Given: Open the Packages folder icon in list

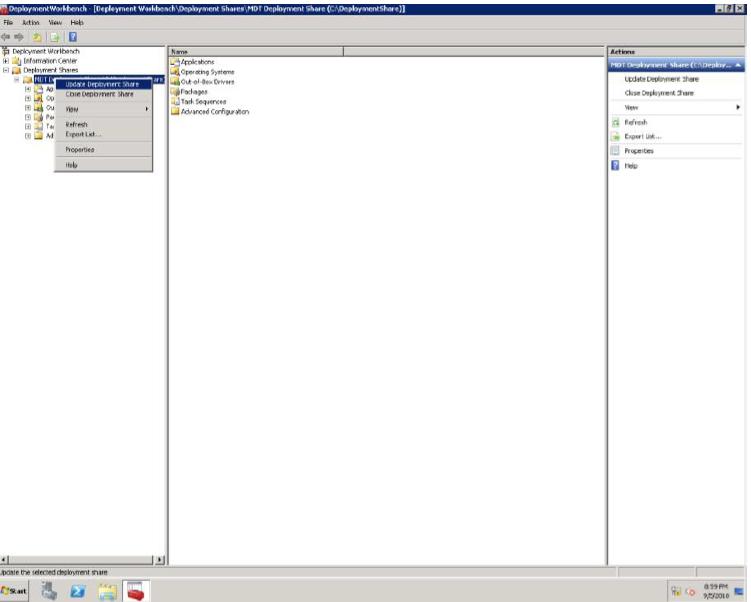Looking at the screenshot, I should (x=175, y=91).
